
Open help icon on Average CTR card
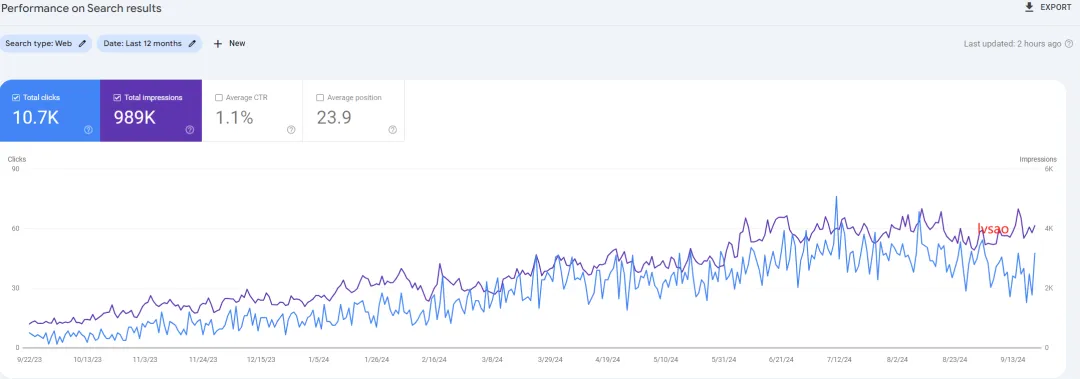pyautogui.click(x=291, y=130)
